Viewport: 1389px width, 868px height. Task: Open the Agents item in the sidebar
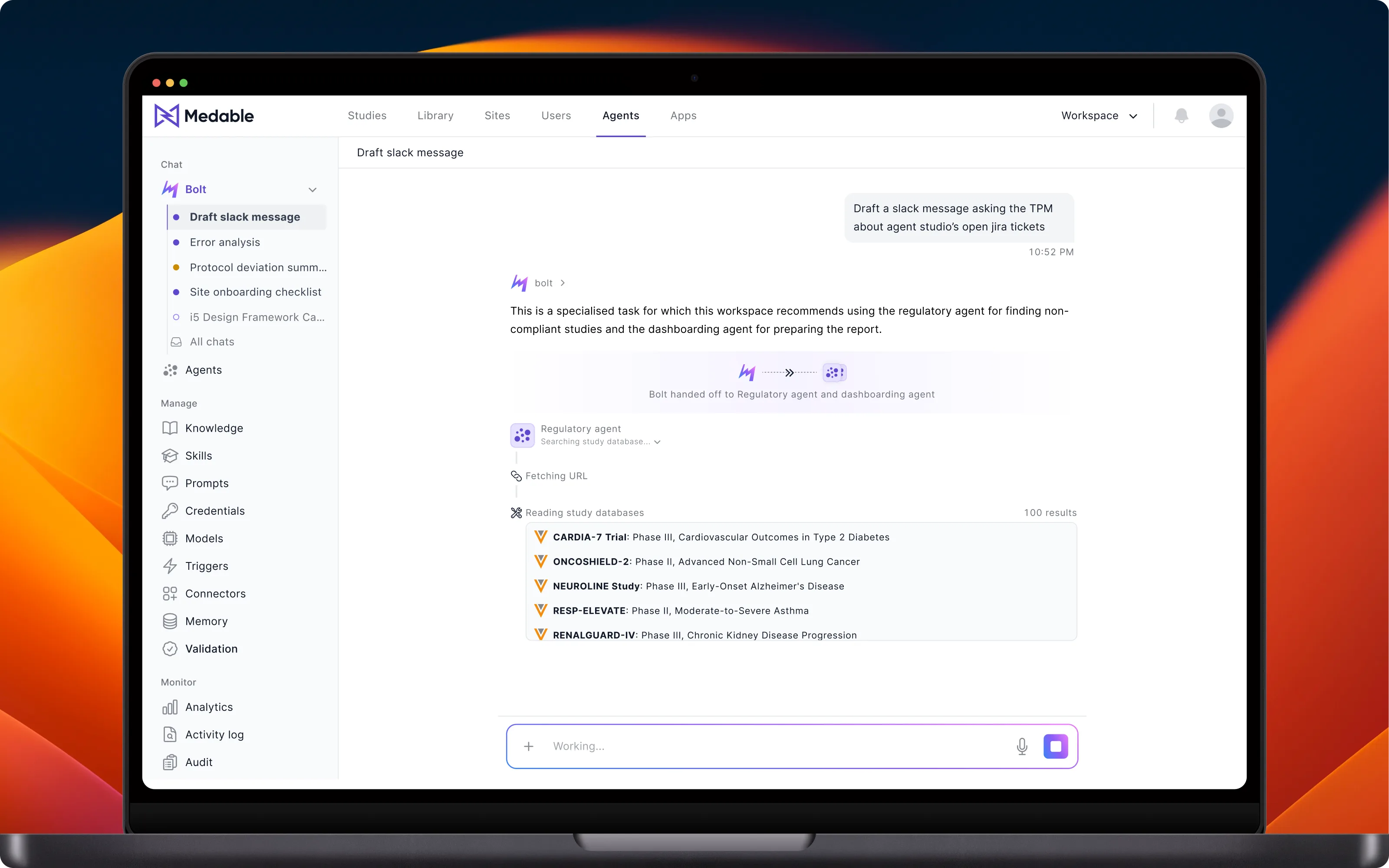click(192, 370)
